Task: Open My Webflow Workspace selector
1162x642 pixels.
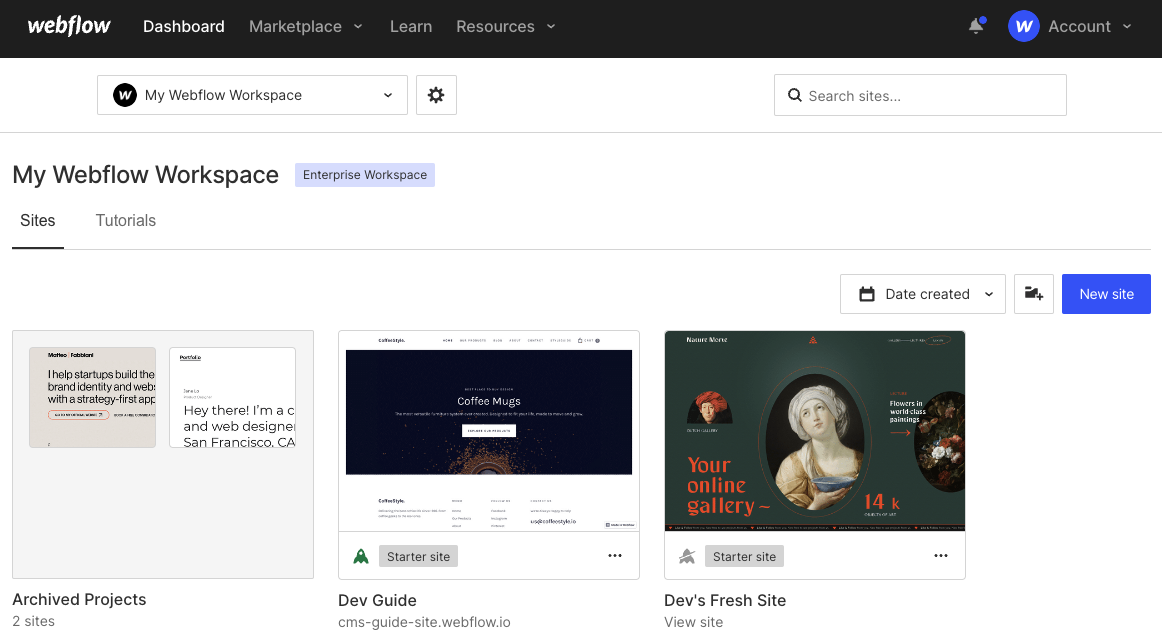Action: click(252, 95)
